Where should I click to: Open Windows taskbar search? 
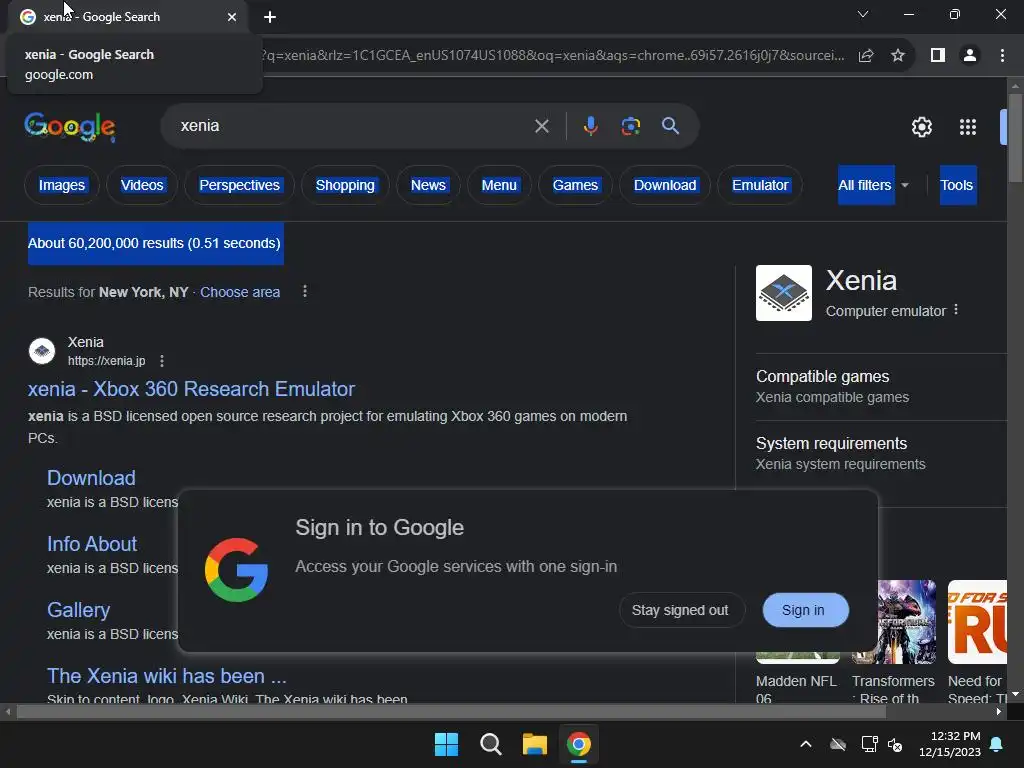pyautogui.click(x=490, y=744)
